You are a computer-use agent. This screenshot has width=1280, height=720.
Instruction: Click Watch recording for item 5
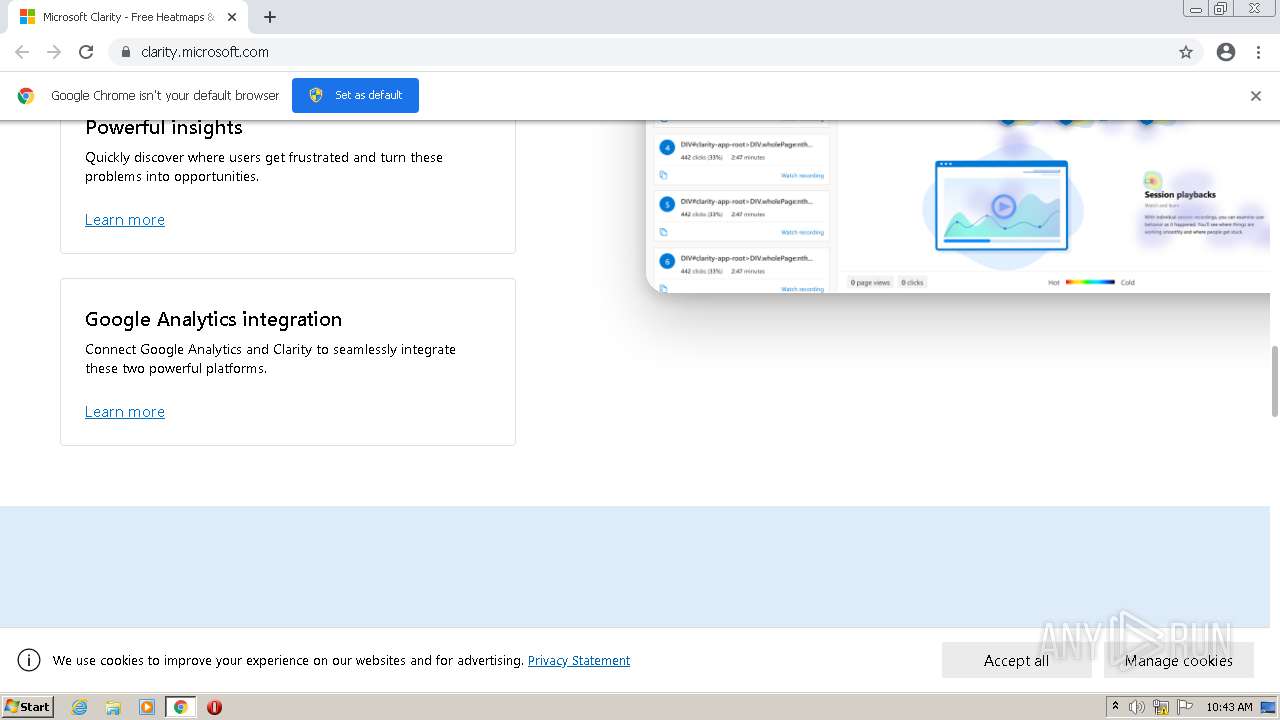tap(802, 232)
